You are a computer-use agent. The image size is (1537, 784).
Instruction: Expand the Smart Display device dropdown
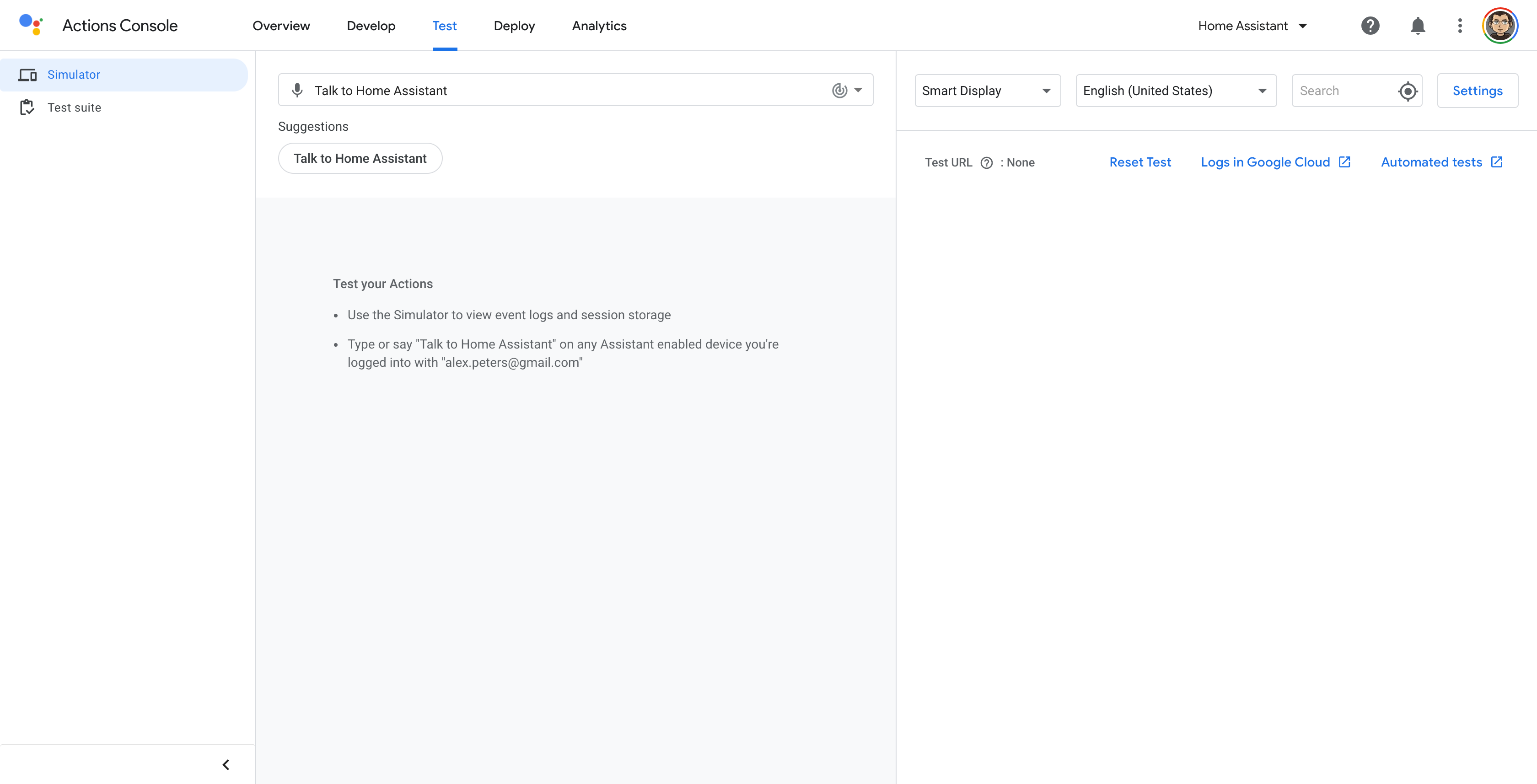988,91
